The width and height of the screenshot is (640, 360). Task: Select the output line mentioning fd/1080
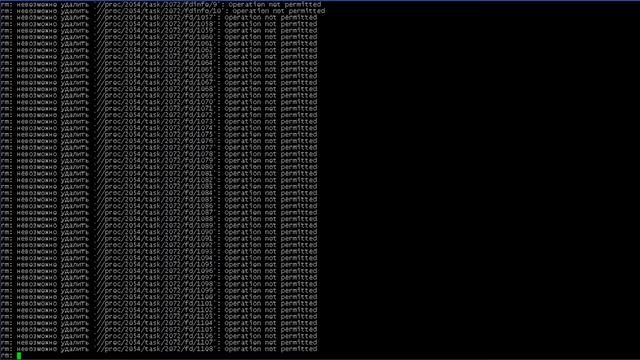point(158,167)
